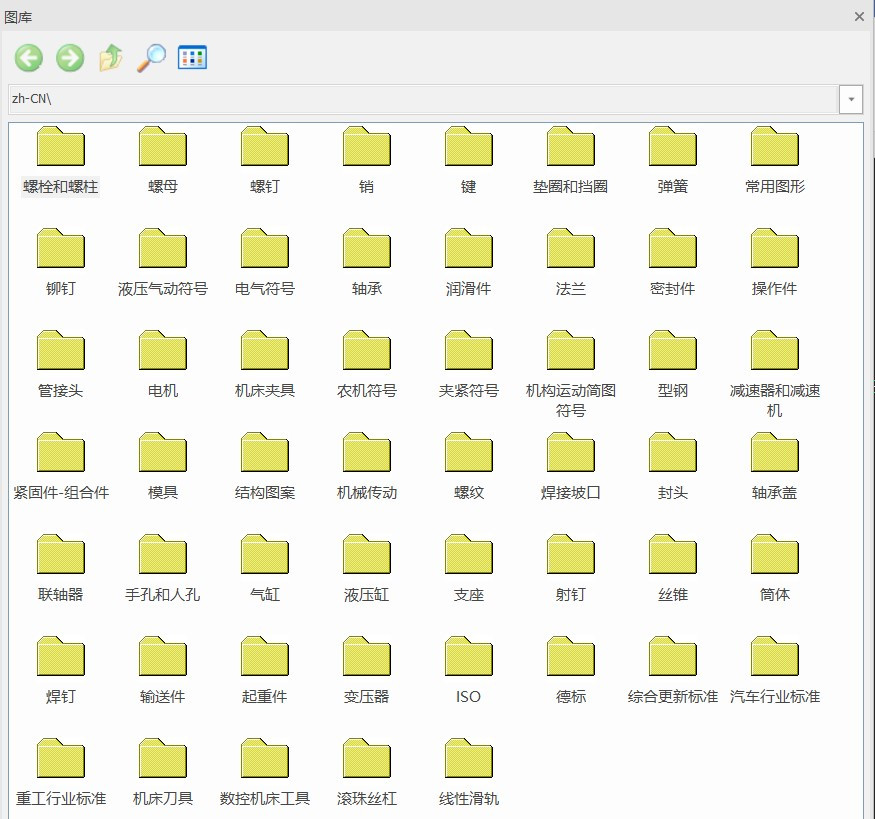875x819 pixels.
Task: Select the 焊接坡口 folder
Action: tap(571, 454)
